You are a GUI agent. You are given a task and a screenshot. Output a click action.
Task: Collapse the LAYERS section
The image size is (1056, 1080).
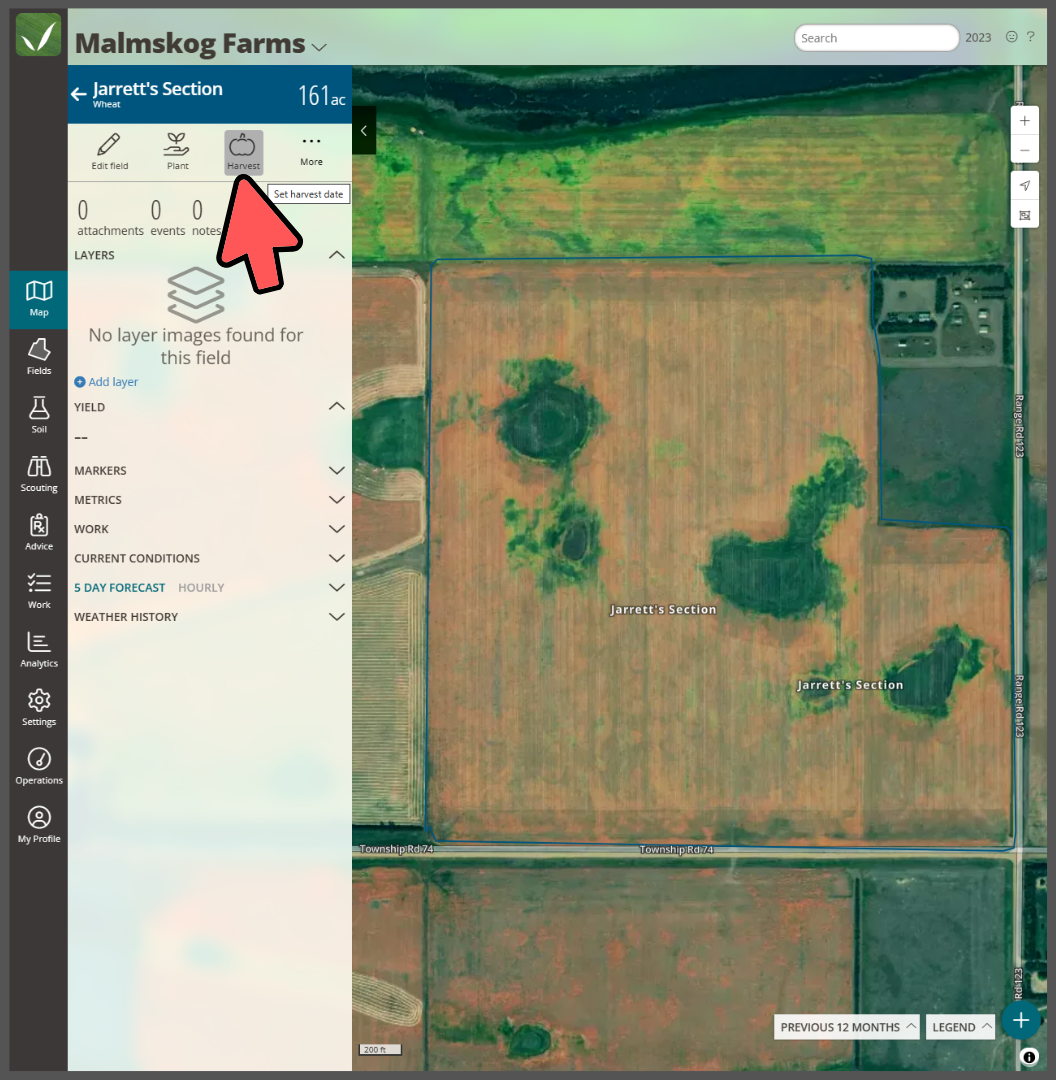(x=337, y=255)
